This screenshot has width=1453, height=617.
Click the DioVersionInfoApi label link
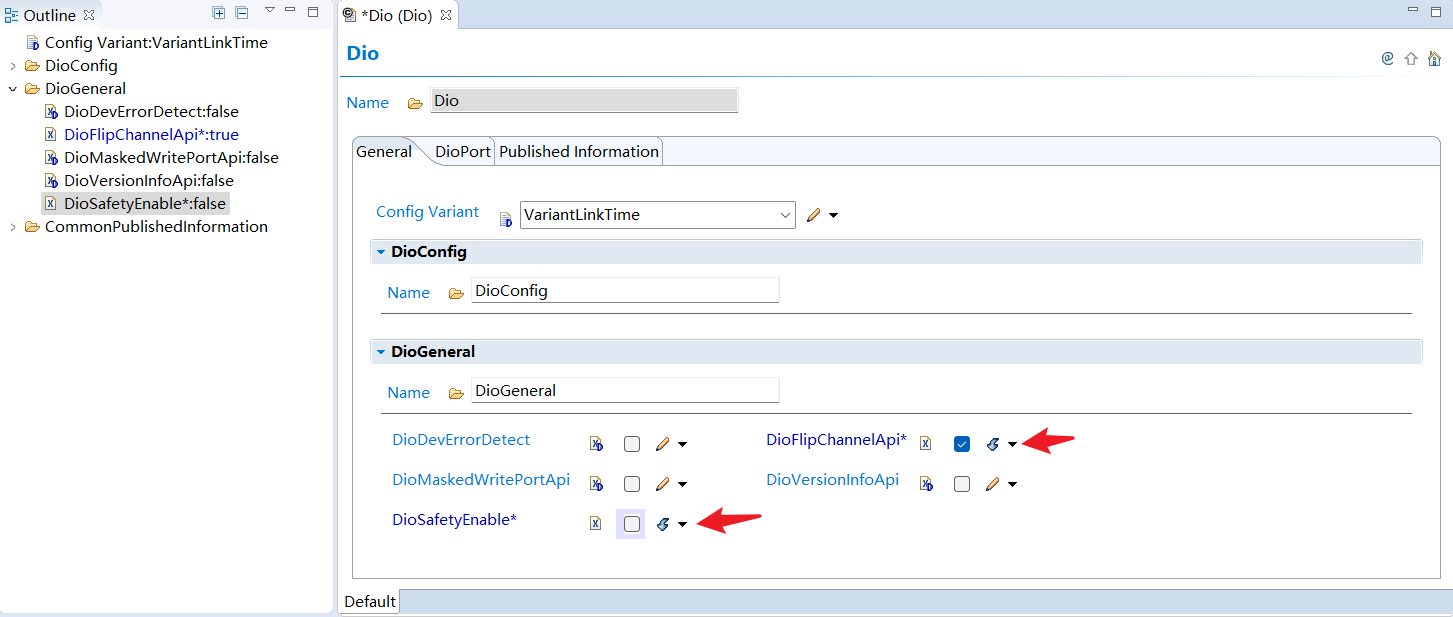pyautogui.click(x=833, y=479)
